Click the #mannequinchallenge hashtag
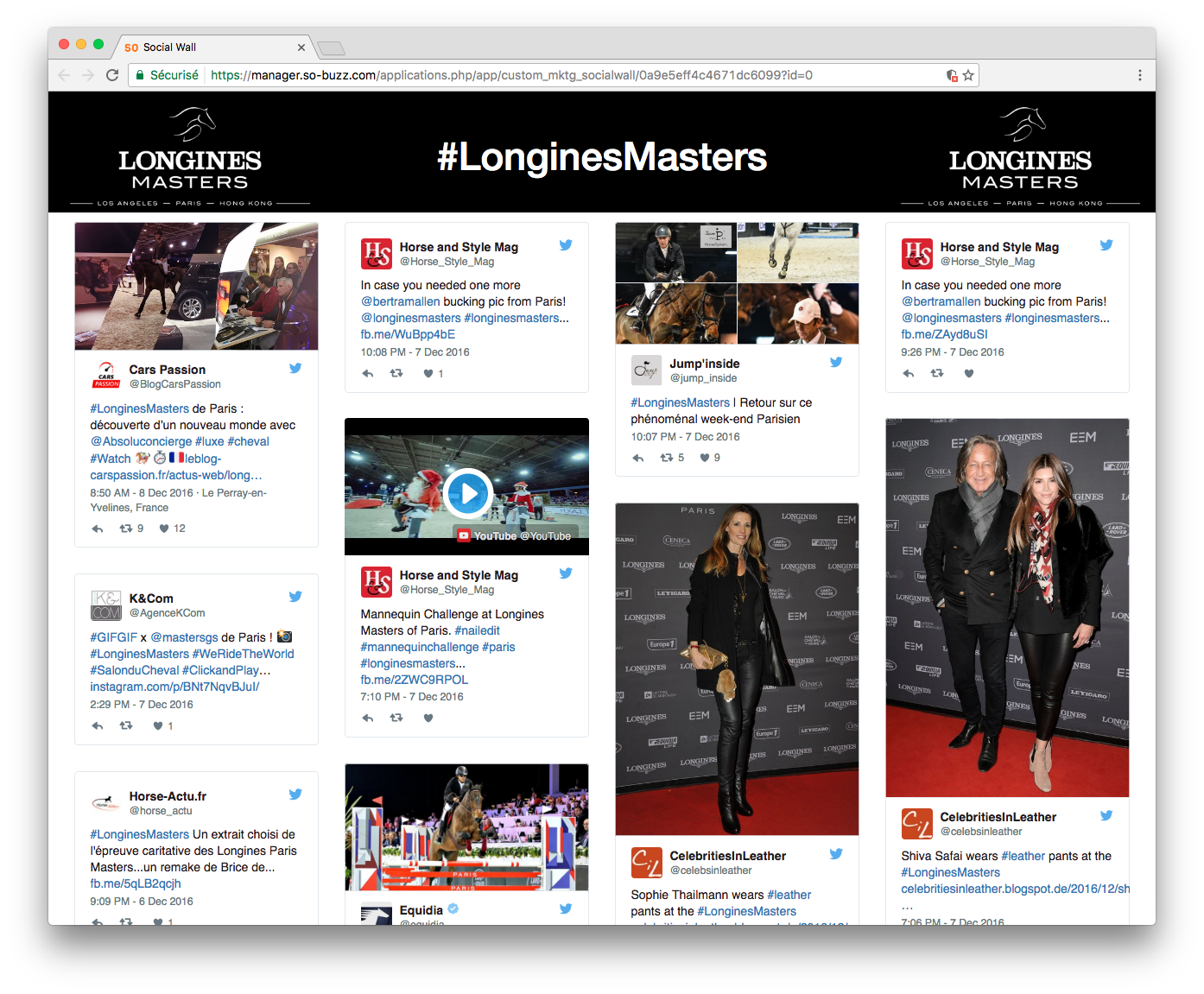This screenshot has width=1204, height=994. [419, 647]
